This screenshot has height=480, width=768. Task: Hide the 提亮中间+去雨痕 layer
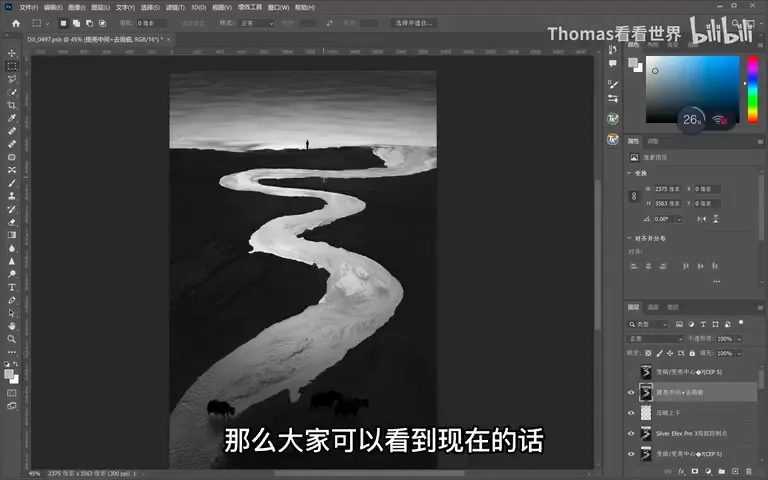631,392
